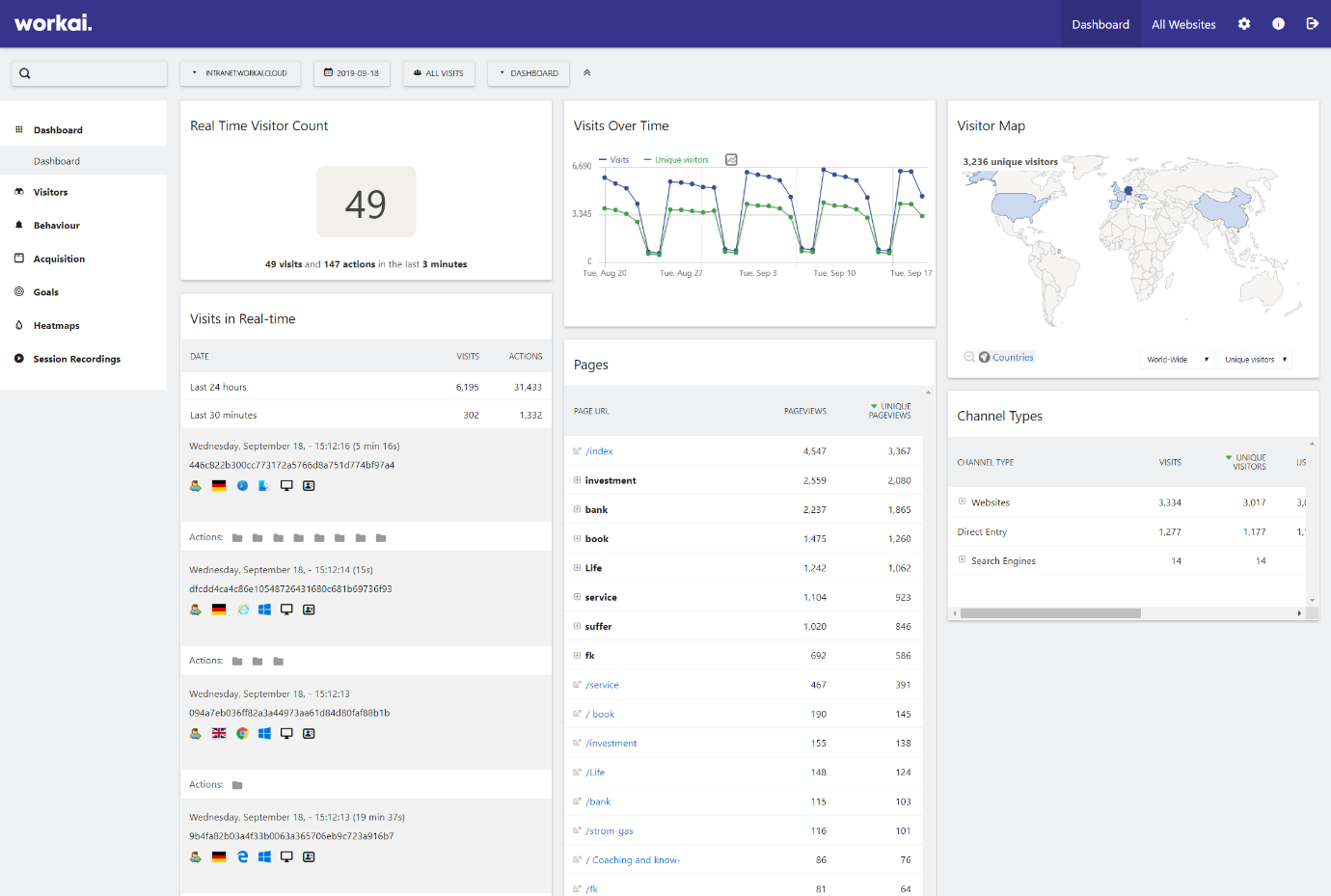Screen dimensions: 1331x896
Task: Open the Behaviour menu in sidebar
Action: [56, 225]
